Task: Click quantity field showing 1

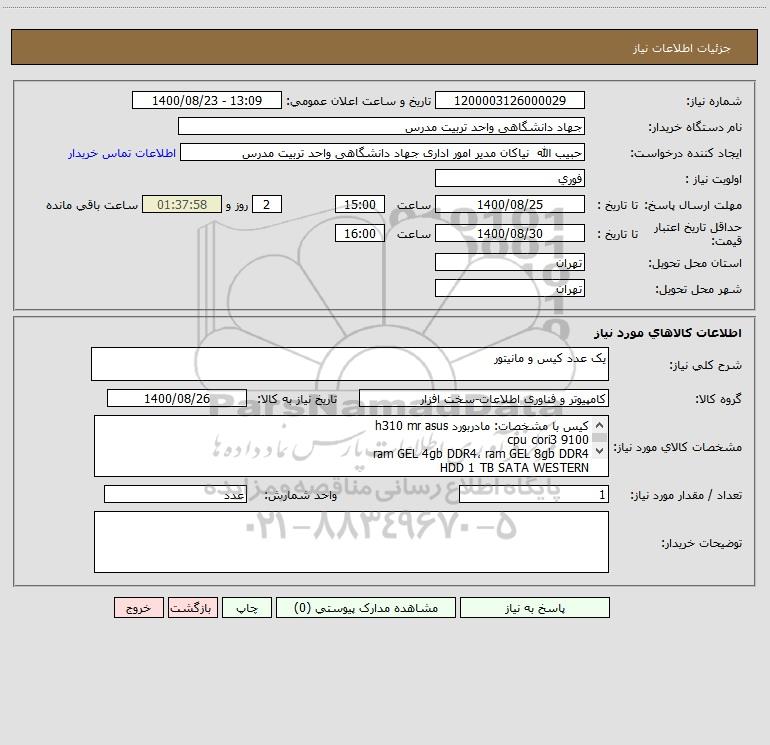Action: tap(534, 495)
